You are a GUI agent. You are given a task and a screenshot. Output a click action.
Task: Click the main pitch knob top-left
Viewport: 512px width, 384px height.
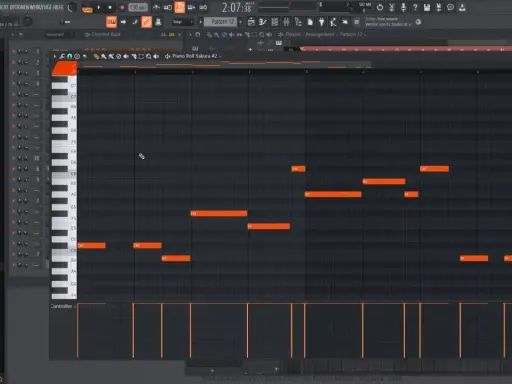(x=28, y=22)
